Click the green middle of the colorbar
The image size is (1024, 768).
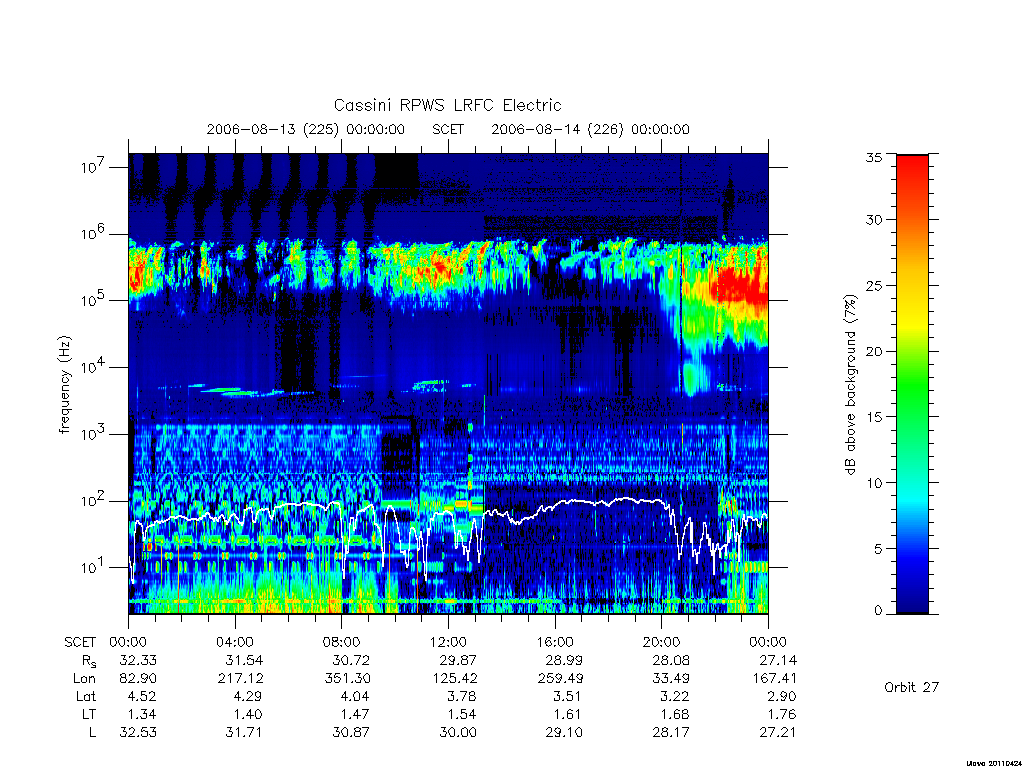(912, 384)
